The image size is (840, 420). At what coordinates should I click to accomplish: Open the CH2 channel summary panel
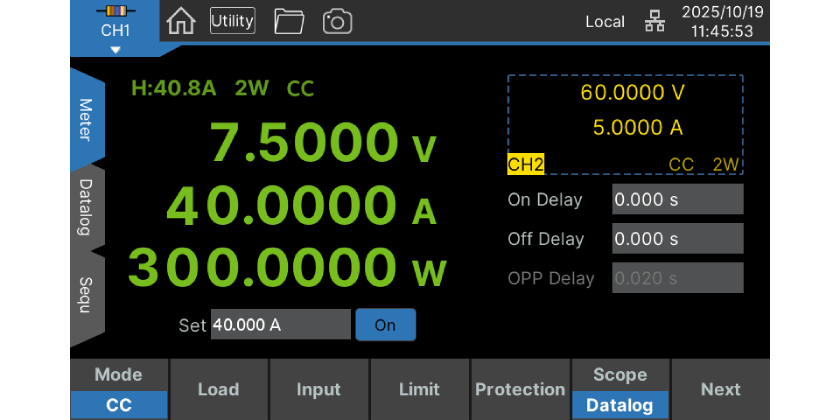click(625, 125)
